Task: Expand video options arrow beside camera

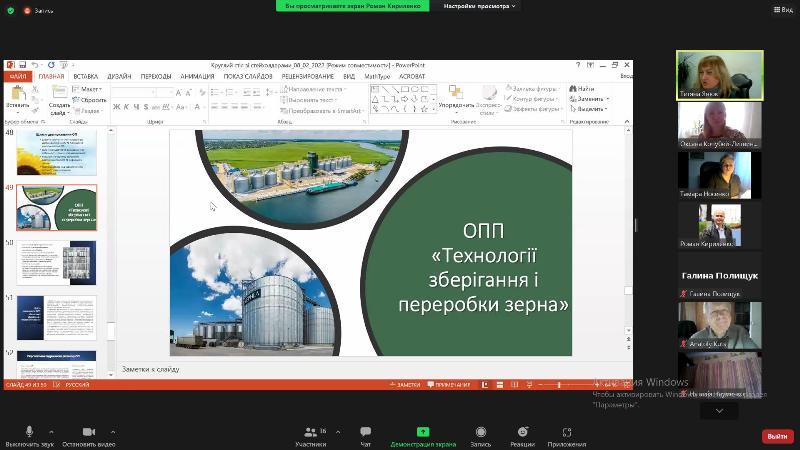Action: 113,432
